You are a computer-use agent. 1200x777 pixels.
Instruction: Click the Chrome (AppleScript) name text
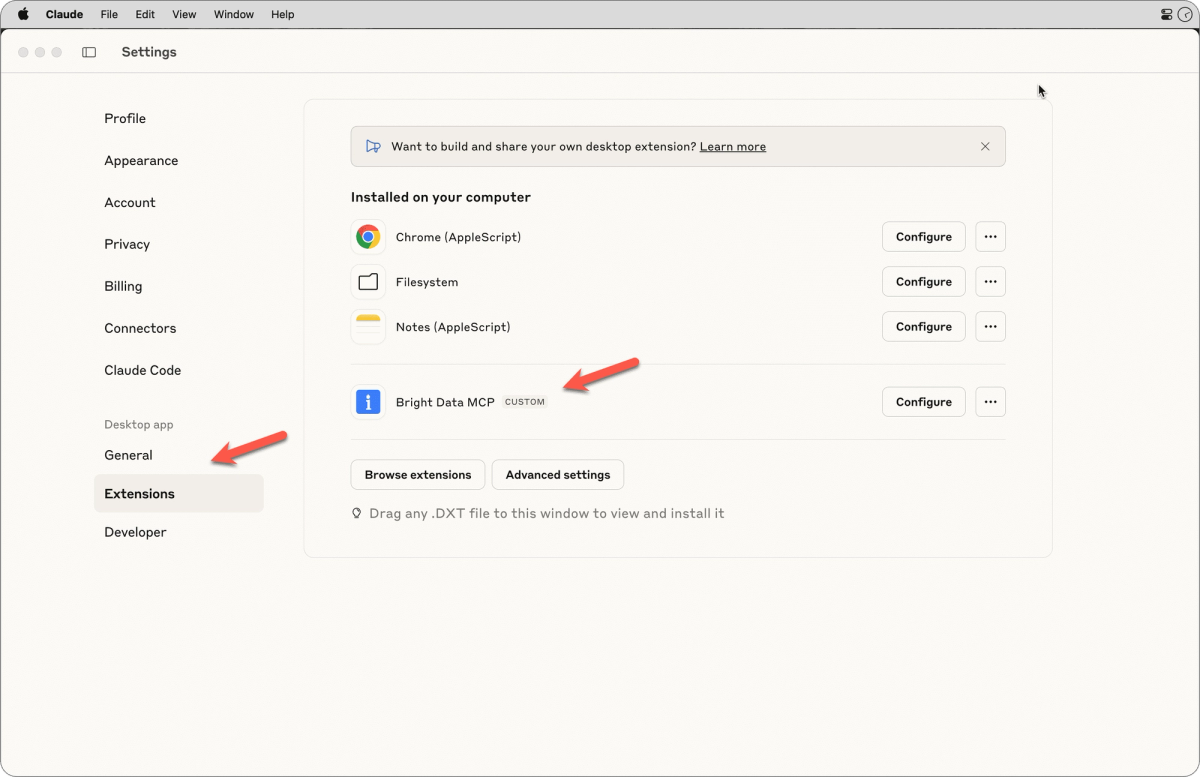tap(458, 237)
